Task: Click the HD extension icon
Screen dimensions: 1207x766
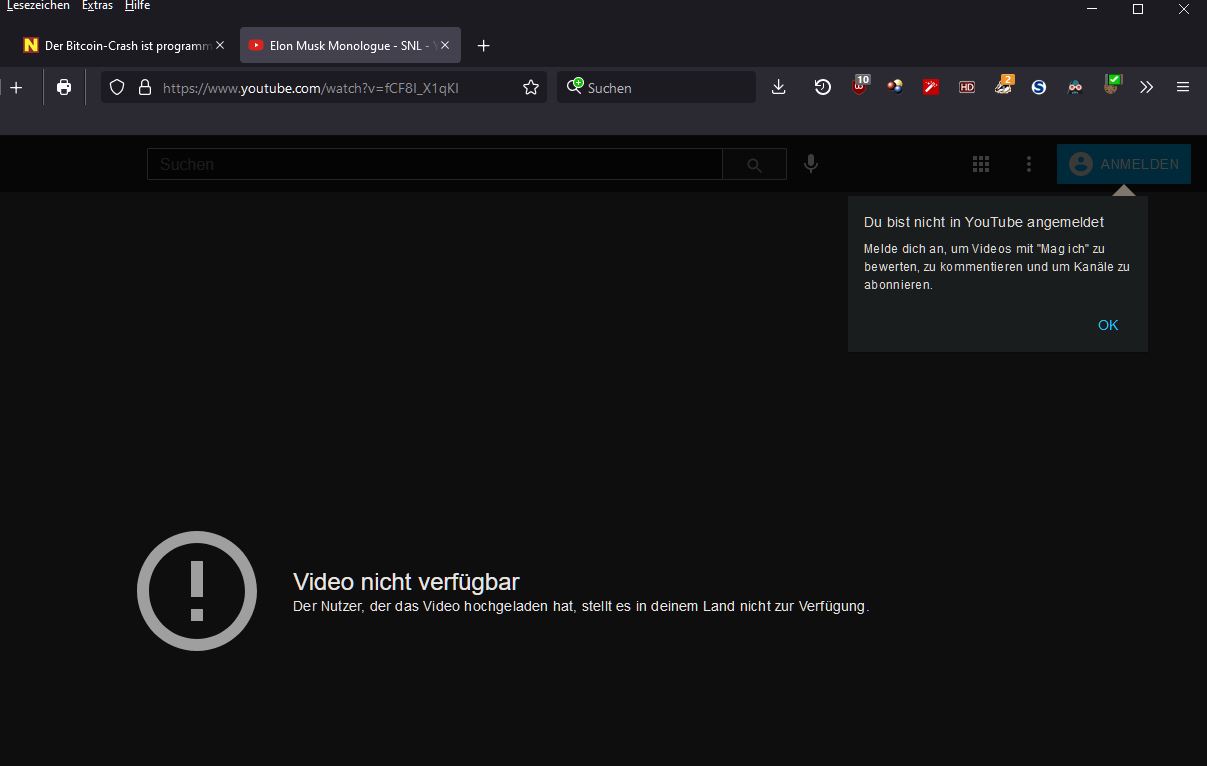Action: tap(966, 87)
